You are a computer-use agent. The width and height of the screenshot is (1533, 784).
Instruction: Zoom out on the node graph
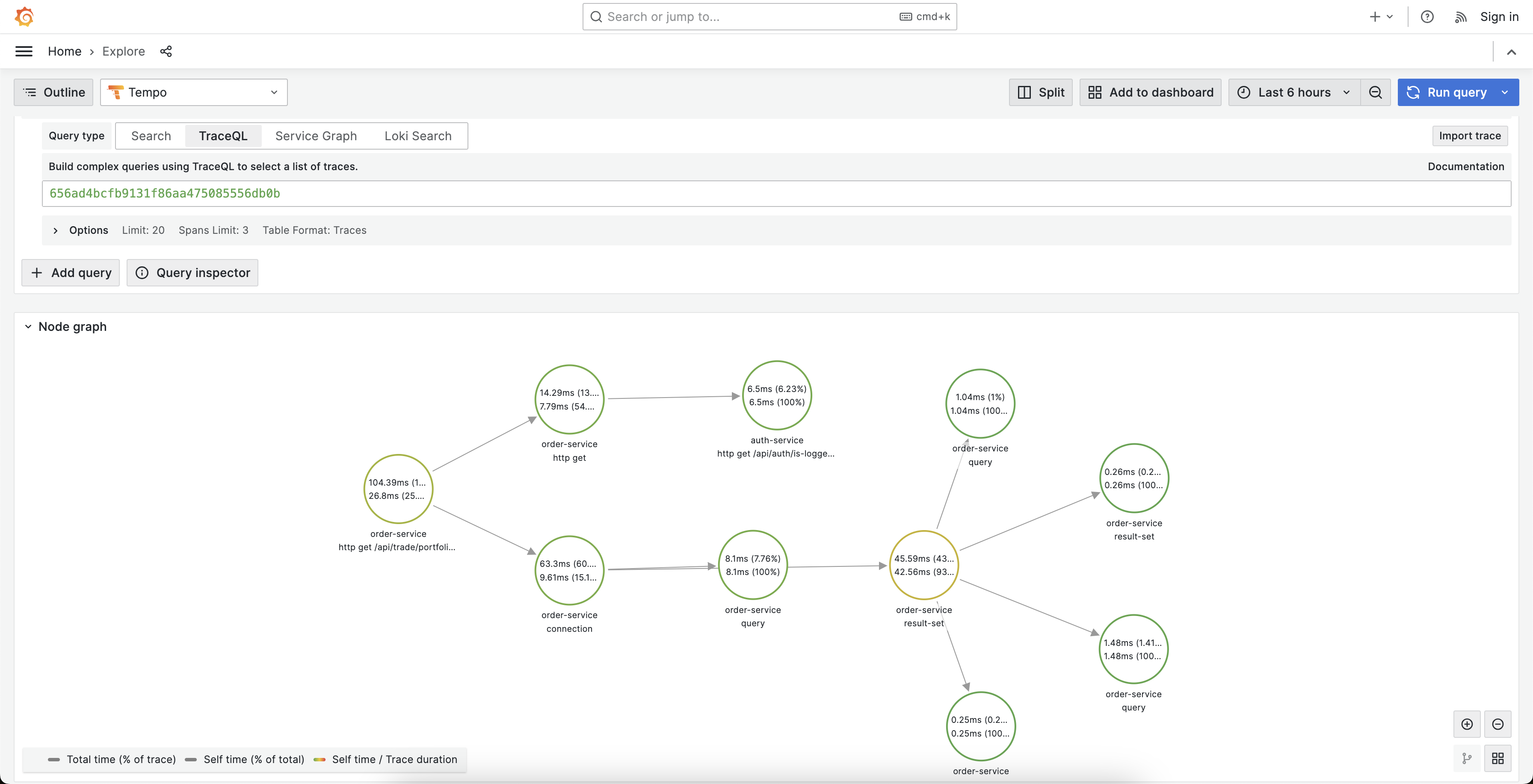point(1498,724)
